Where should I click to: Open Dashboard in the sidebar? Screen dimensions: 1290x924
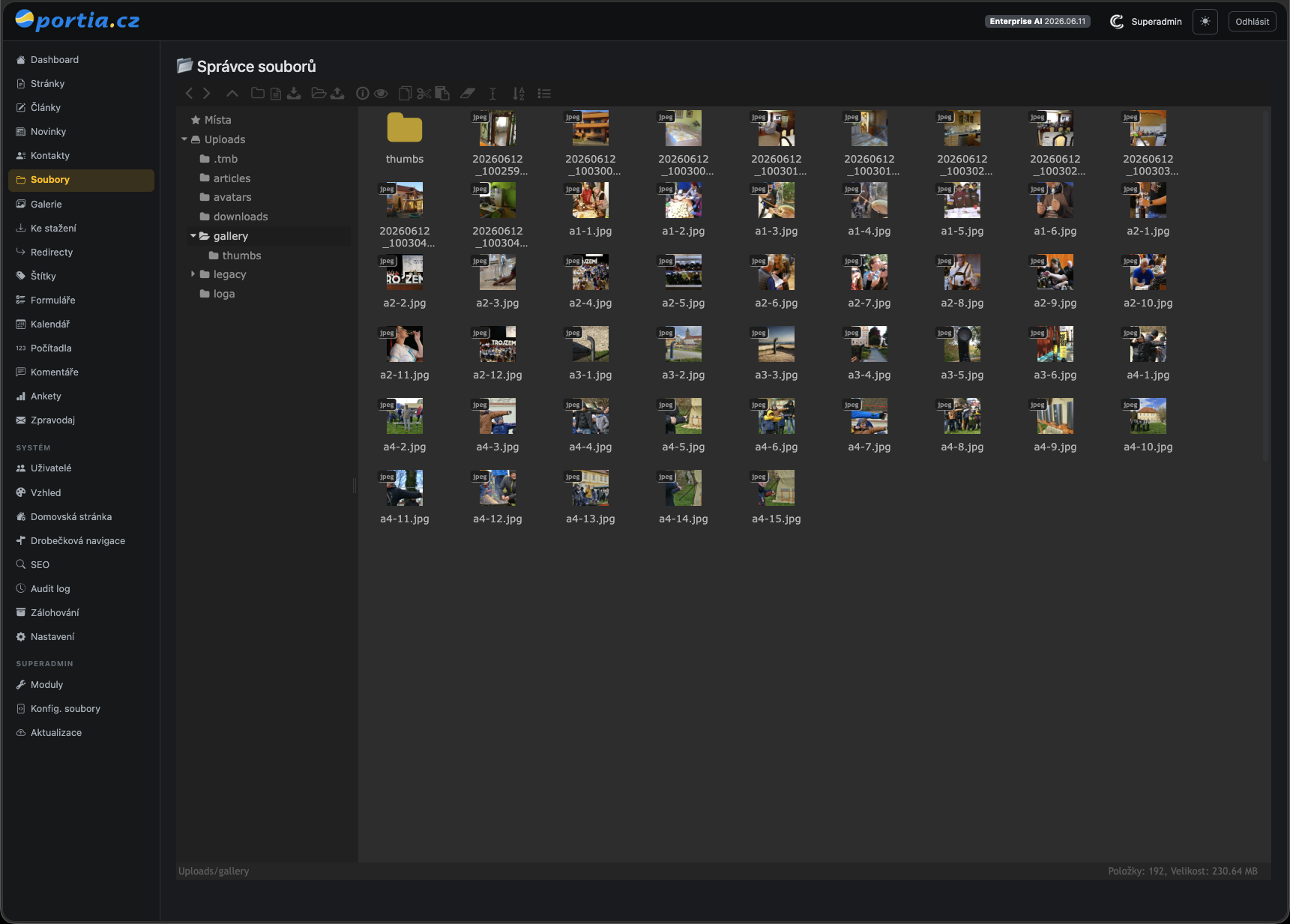81,60
